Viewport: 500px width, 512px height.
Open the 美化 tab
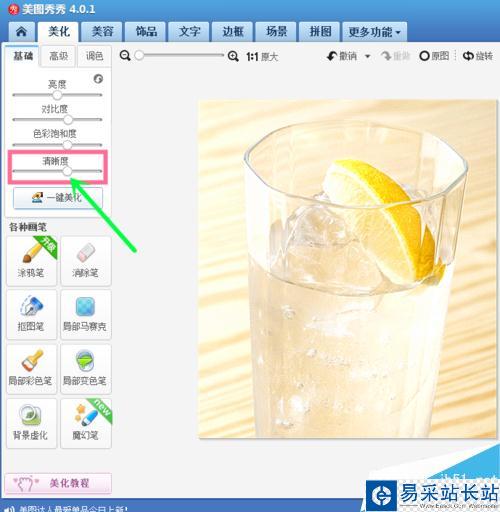59,32
